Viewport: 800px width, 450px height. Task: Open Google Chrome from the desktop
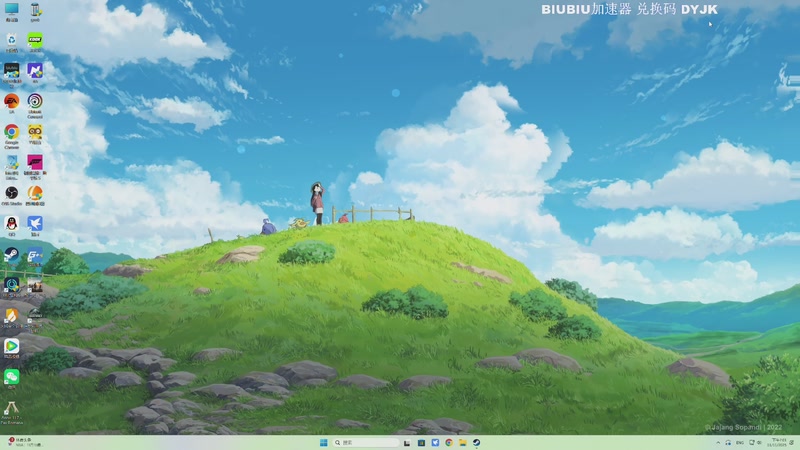(x=11, y=135)
